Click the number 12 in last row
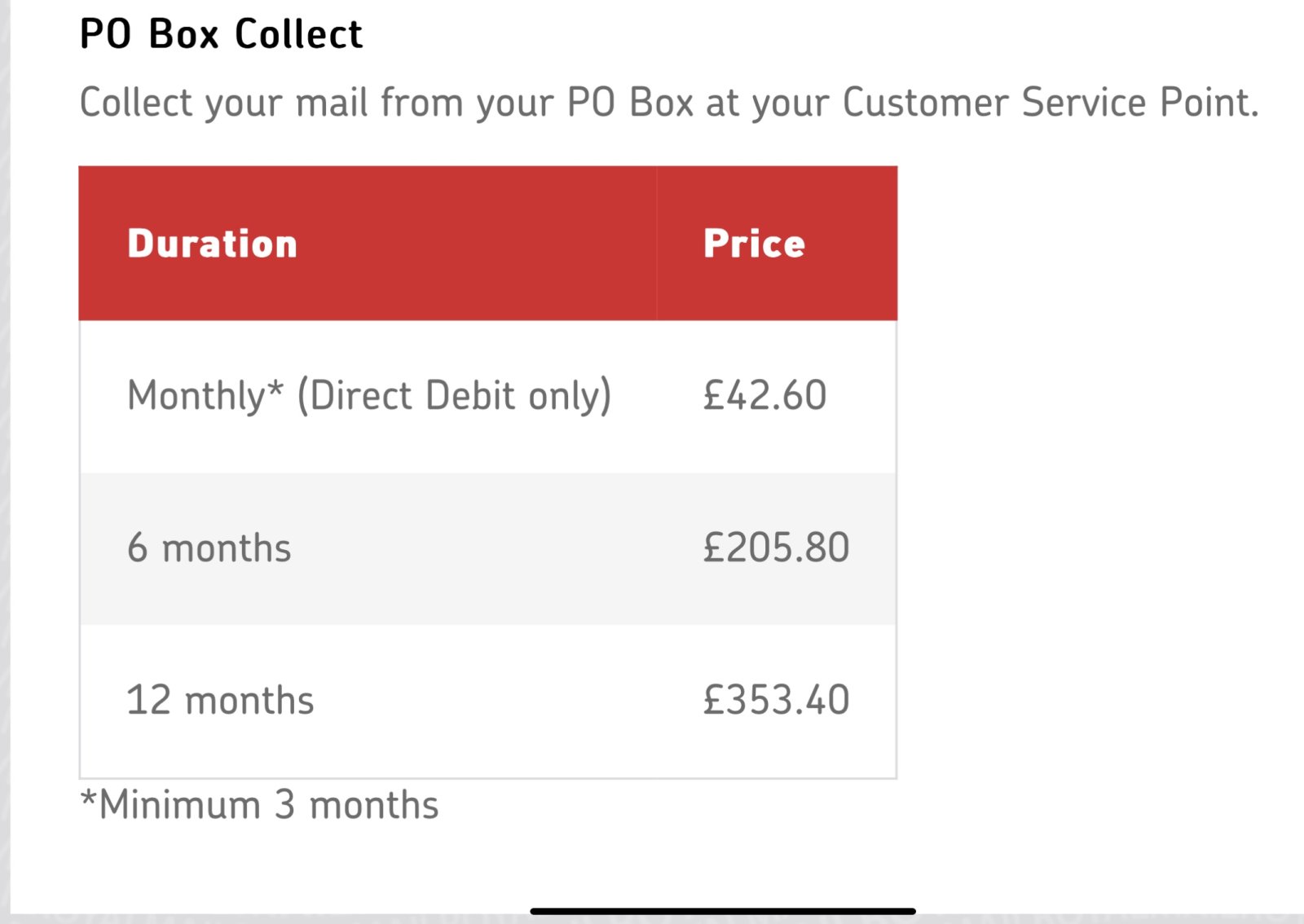Screen dimensions: 1304x924 (149, 701)
